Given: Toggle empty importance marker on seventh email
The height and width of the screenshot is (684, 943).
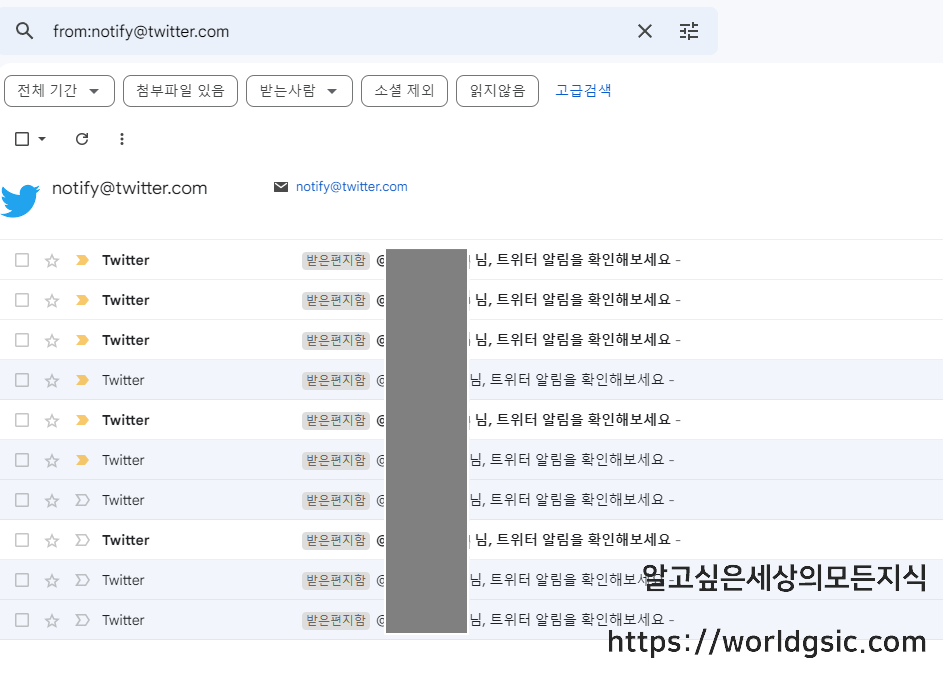Looking at the screenshot, I should click(82, 500).
